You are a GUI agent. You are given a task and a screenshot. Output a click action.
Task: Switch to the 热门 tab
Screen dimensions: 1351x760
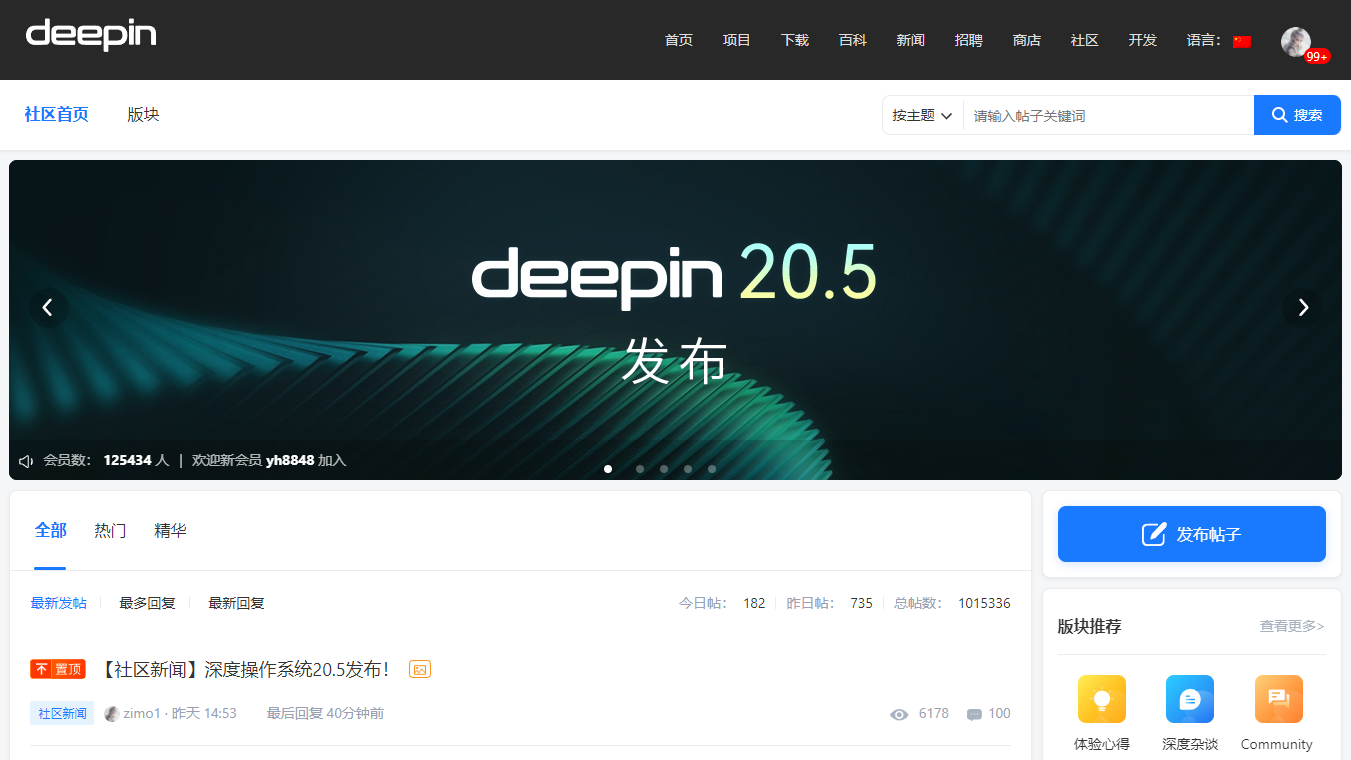(110, 531)
